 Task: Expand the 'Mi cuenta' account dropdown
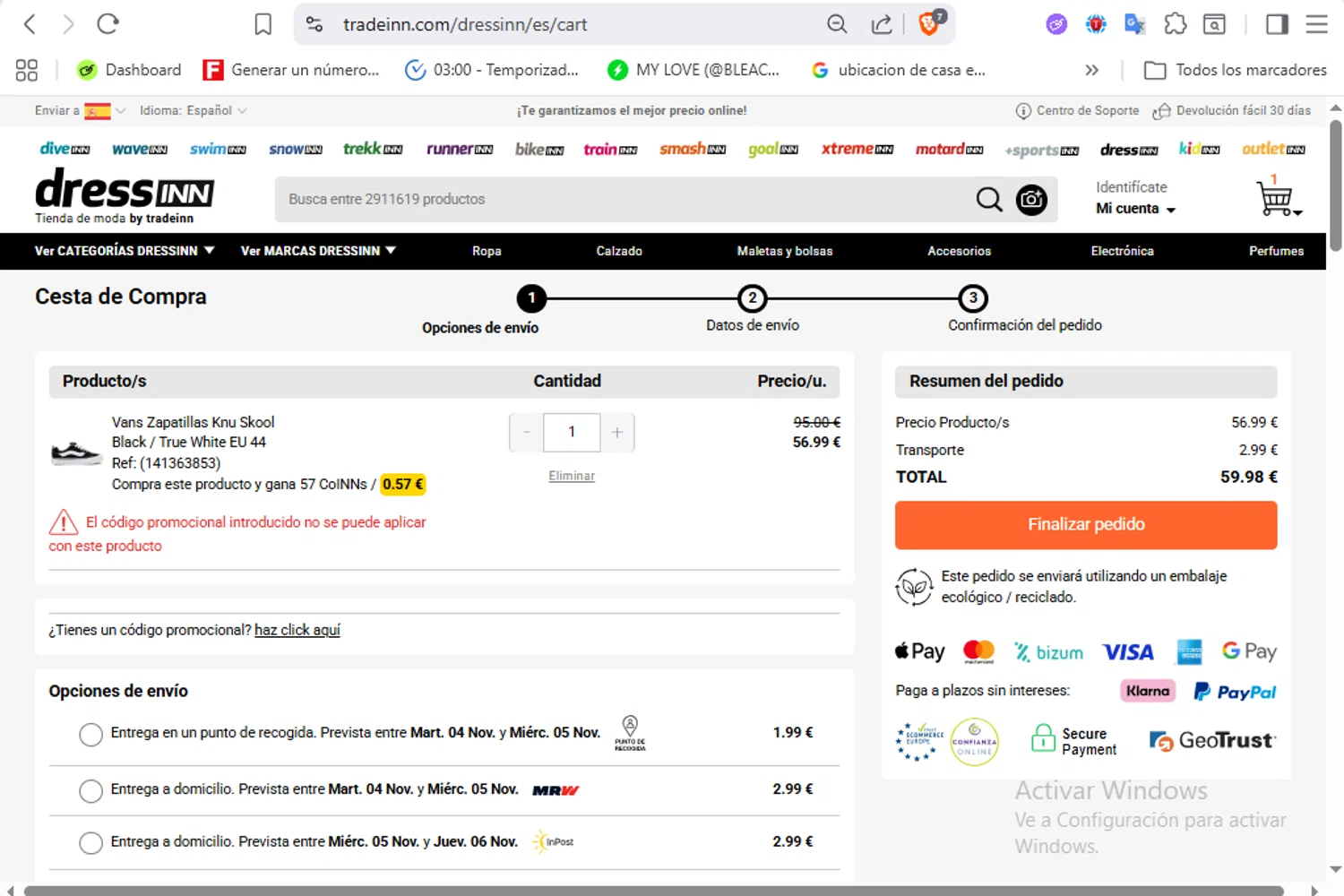point(1135,209)
